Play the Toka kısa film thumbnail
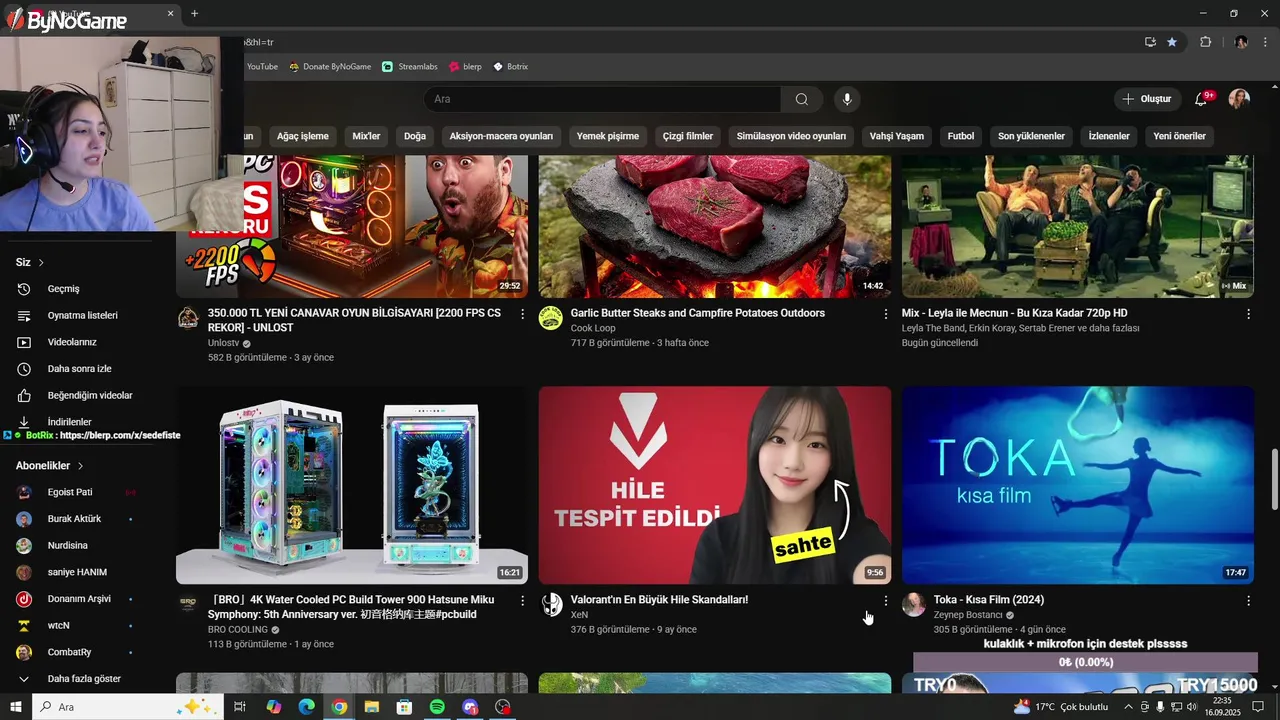 (x=1078, y=485)
